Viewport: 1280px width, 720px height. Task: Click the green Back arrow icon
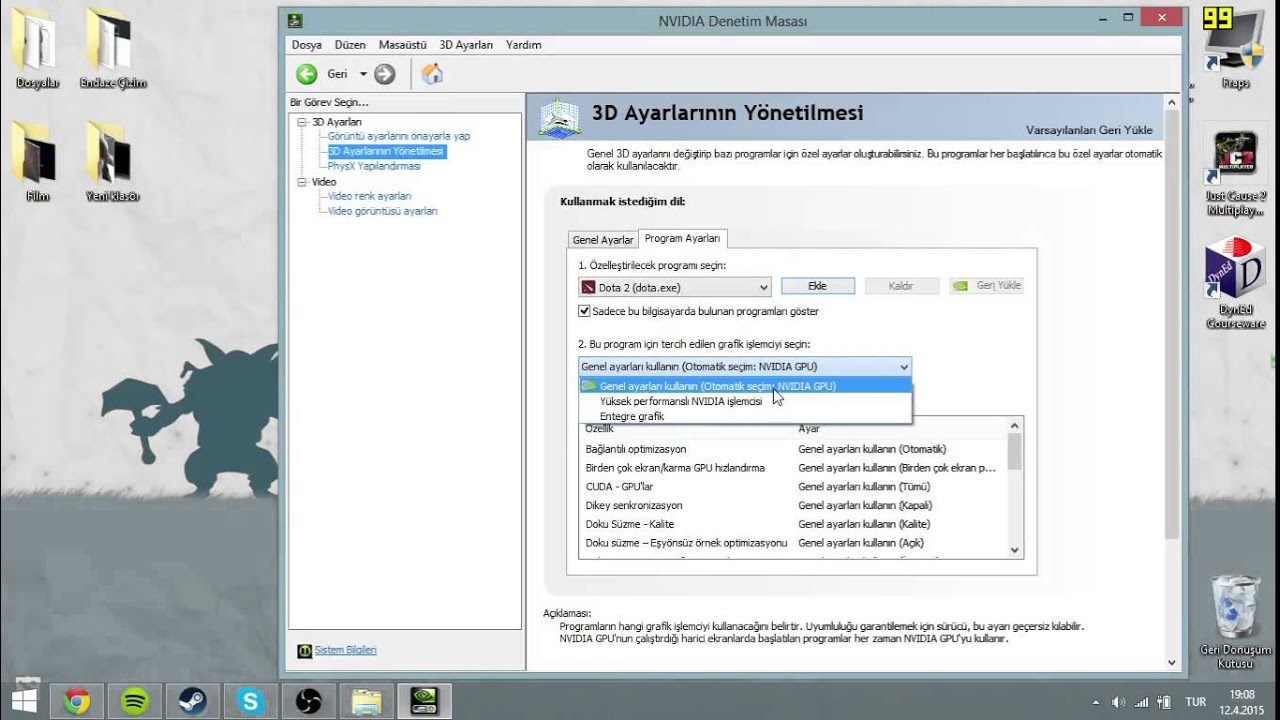(307, 74)
